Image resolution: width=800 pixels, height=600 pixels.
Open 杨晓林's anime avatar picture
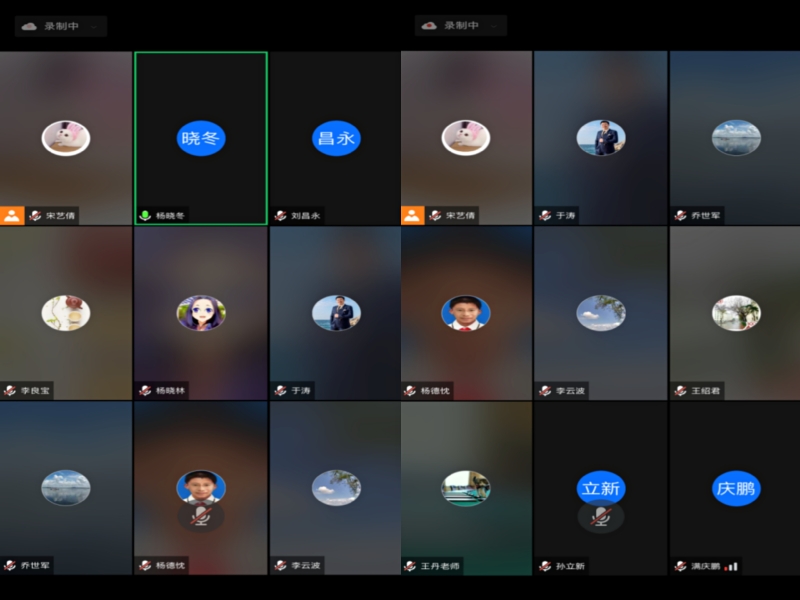tap(201, 313)
